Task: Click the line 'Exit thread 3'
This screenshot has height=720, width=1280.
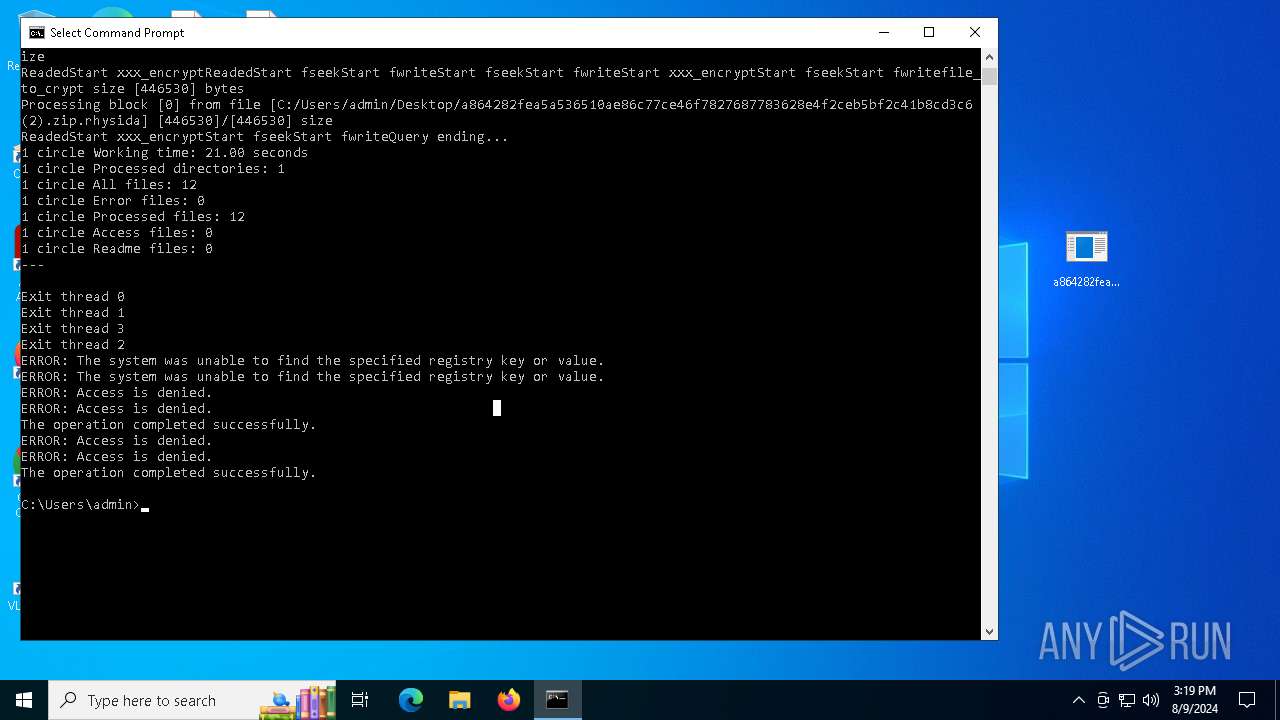Action: 73,329
